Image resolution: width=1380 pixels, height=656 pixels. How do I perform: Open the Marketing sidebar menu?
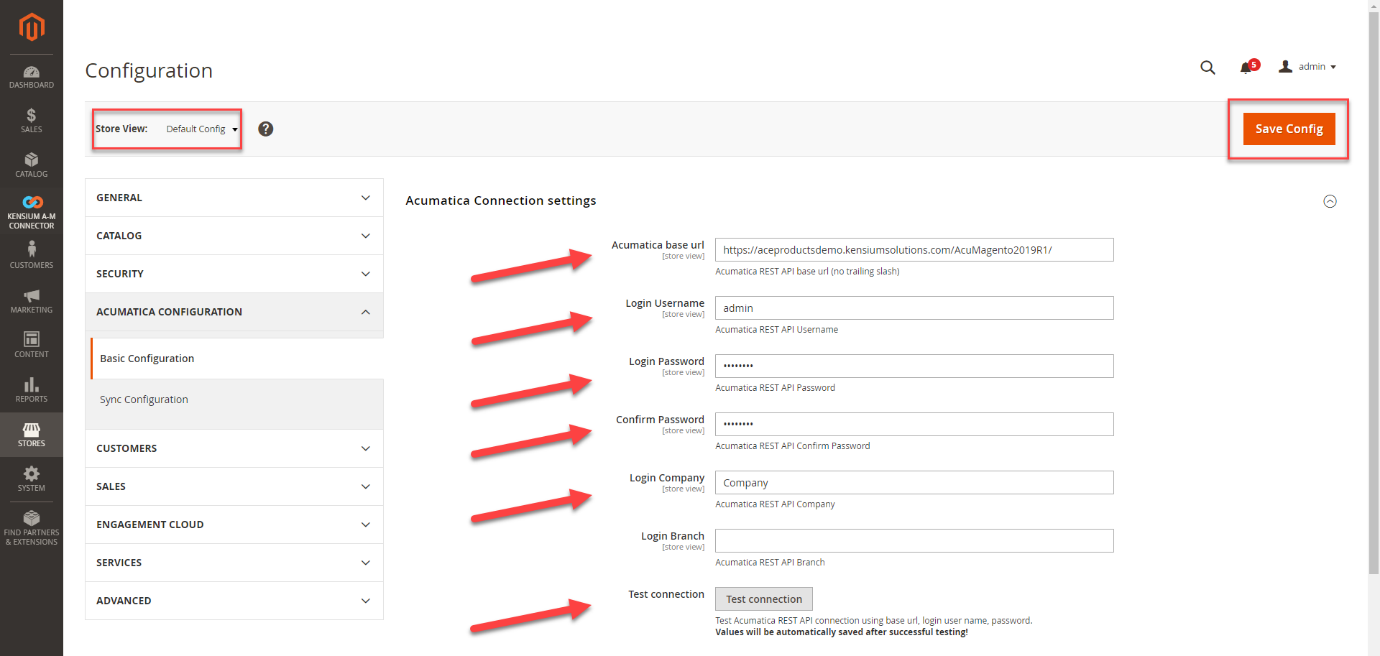31,301
